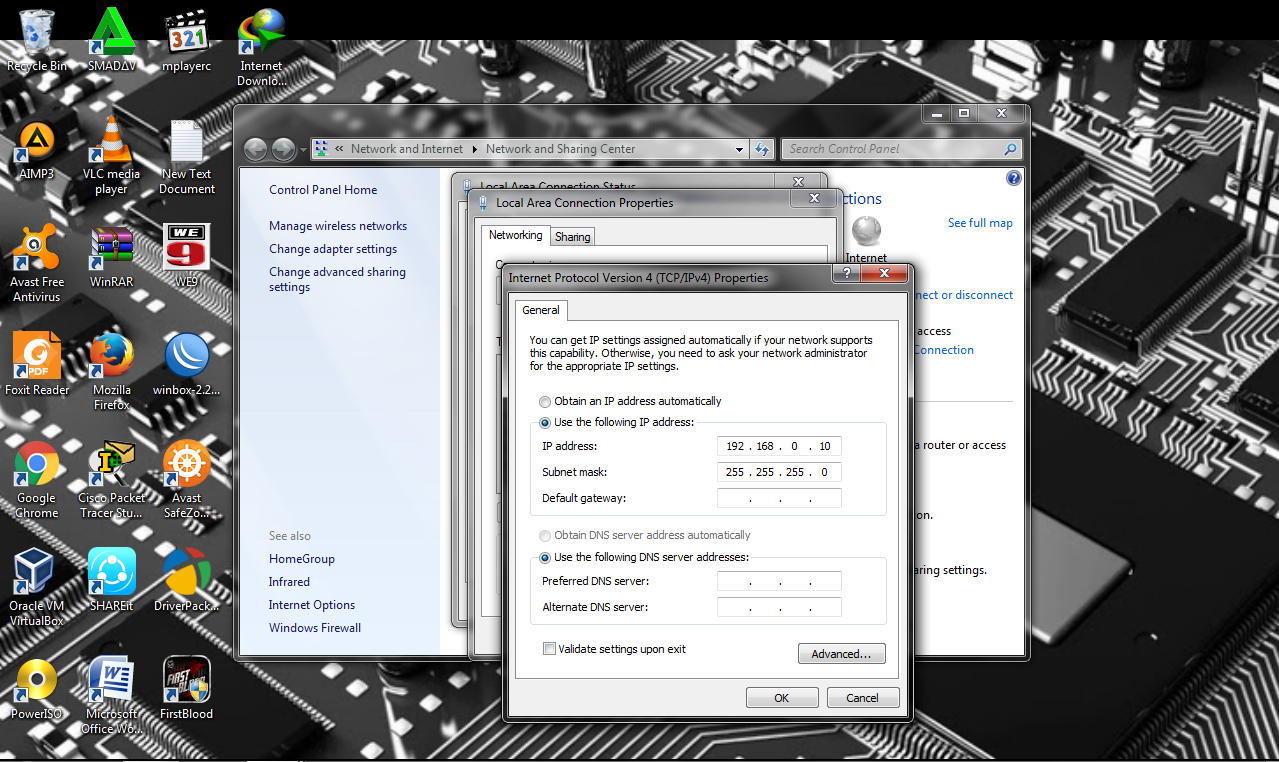Click OK in IPv4 Properties dialog

tap(782, 698)
